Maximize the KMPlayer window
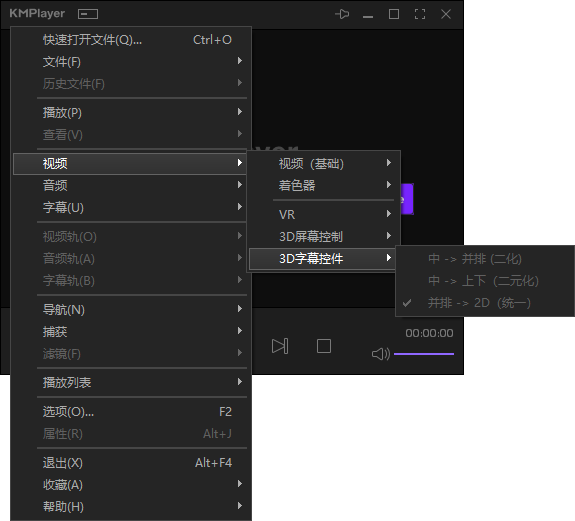The image size is (575, 521). (394, 14)
